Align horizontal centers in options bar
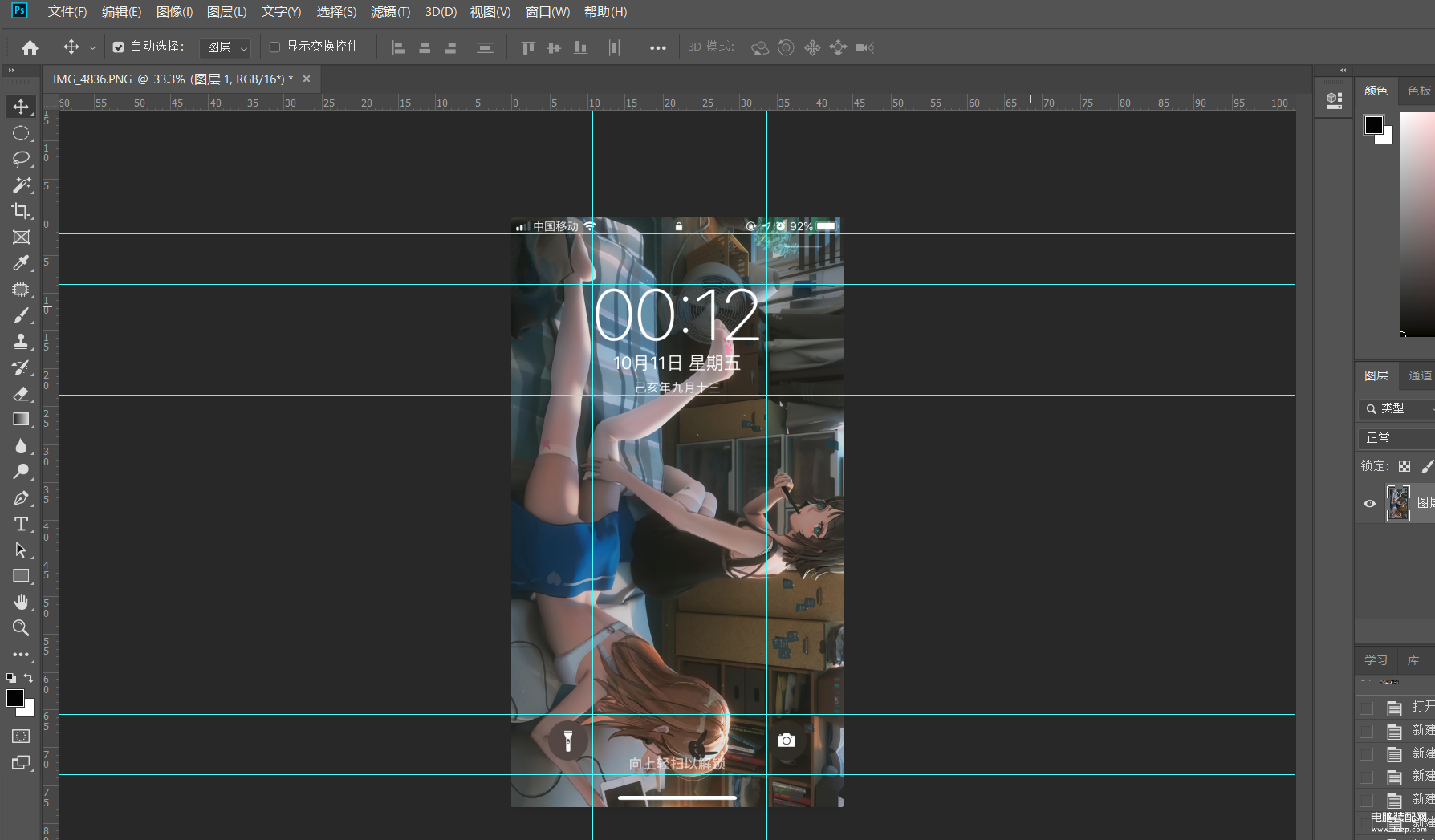The image size is (1435, 840). 425,47
